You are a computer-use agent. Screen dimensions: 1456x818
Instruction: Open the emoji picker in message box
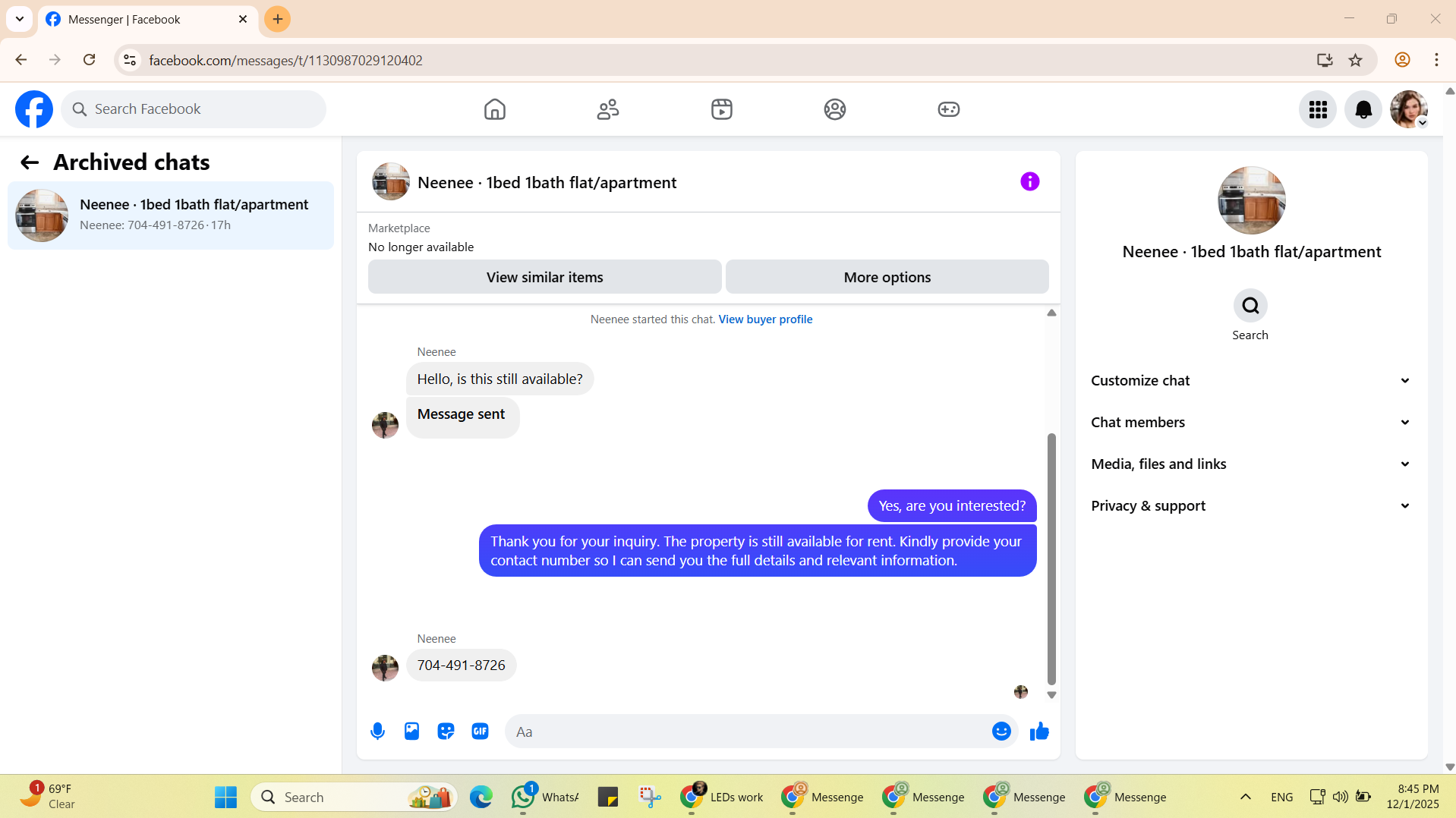tap(1001, 731)
